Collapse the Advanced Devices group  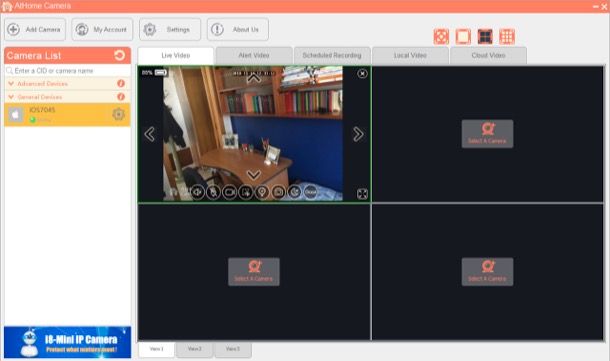pos(11,84)
